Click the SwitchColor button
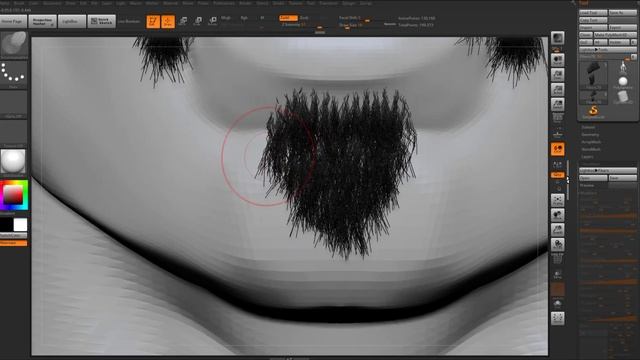The width and height of the screenshot is (640, 360). [x=13, y=236]
